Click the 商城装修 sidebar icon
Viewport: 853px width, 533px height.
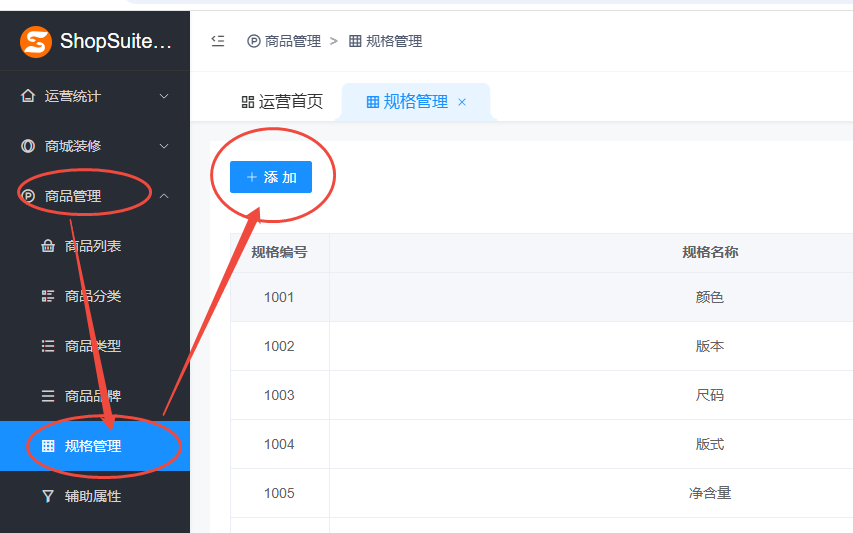28,146
